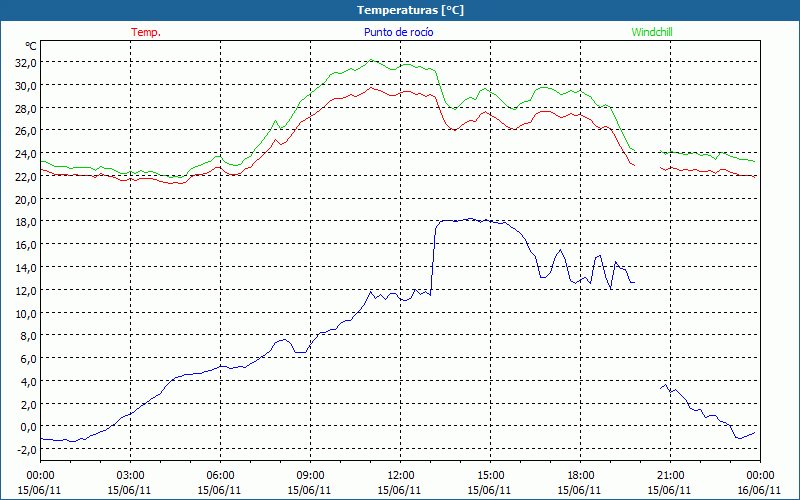800x500 pixels.
Task: Click the Temperaturas [°C] chart title
Action: click(x=410, y=10)
